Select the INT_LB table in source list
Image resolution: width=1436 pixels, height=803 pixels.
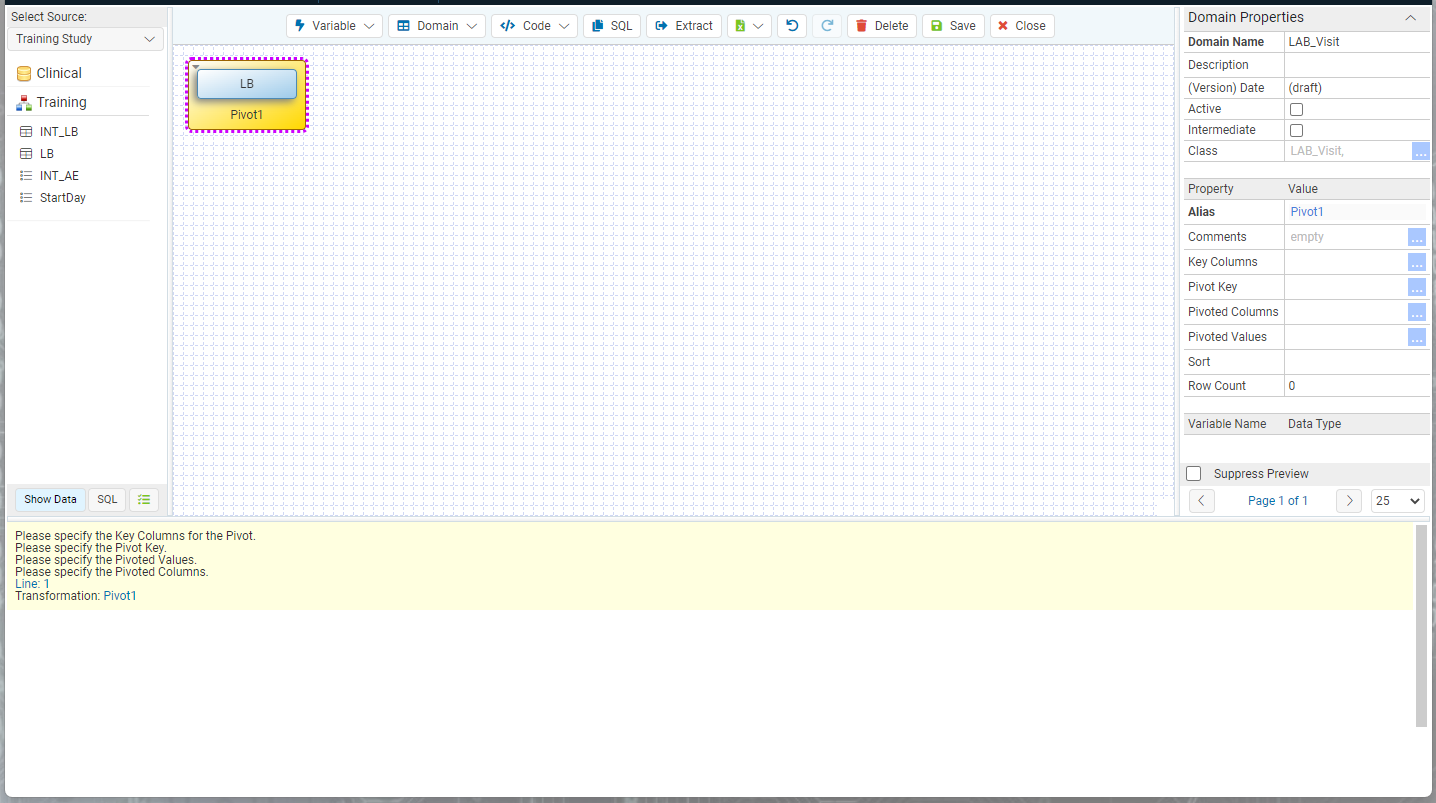coord(59,132)
